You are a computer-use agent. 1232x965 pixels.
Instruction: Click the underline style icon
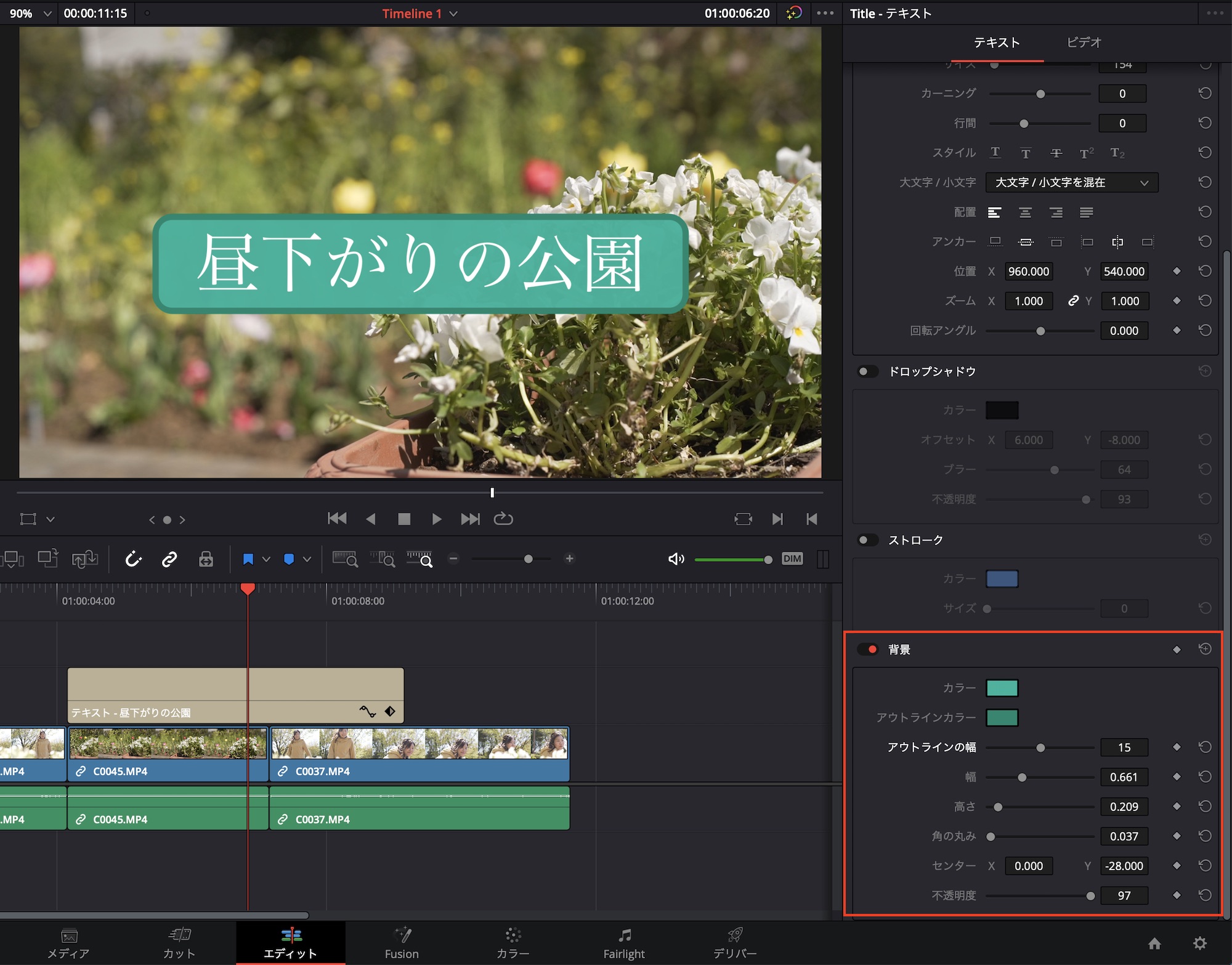(x=995, y=153)
